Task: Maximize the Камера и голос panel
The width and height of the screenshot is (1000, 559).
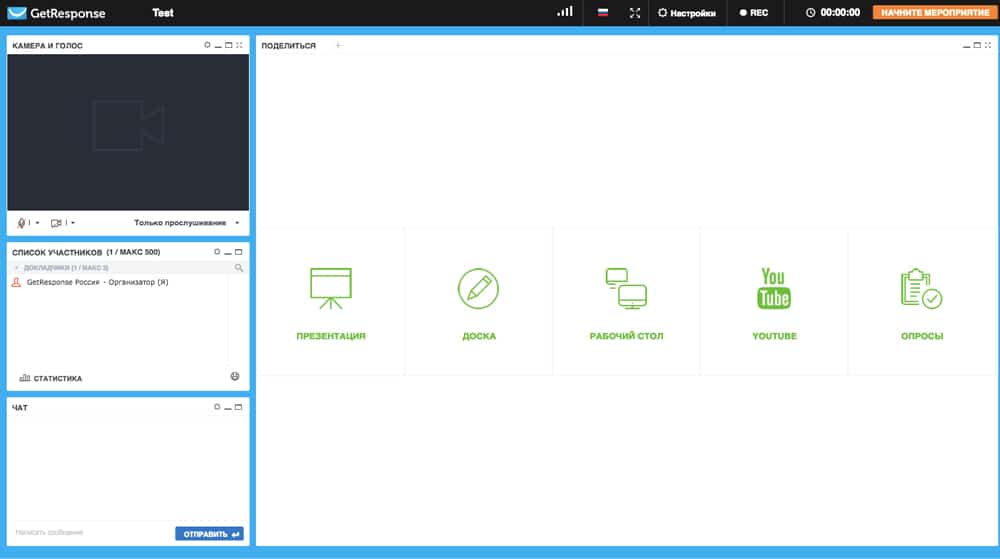Action: pyautogui.click(x=229, y=45)
